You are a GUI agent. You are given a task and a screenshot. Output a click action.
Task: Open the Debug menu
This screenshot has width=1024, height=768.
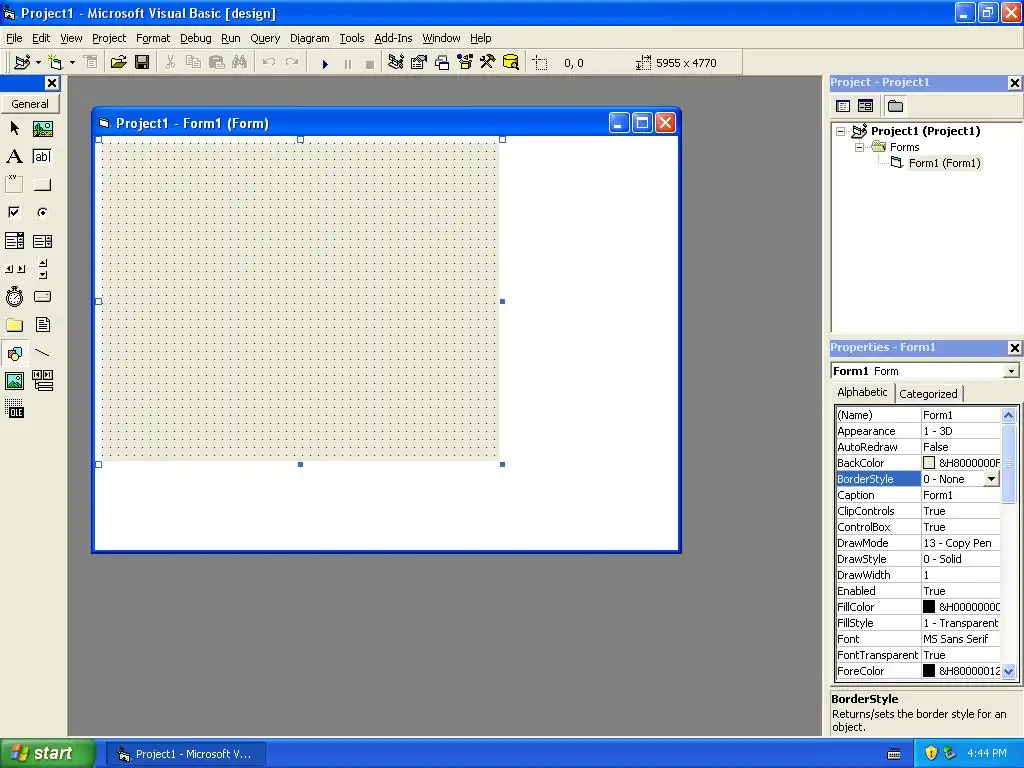click(196, 38)
